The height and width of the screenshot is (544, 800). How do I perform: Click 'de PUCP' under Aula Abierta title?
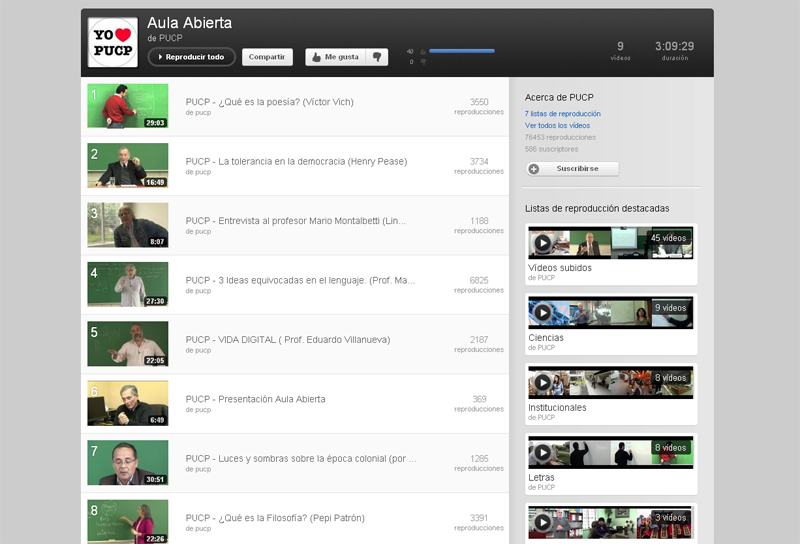click(x=164, y=38)
